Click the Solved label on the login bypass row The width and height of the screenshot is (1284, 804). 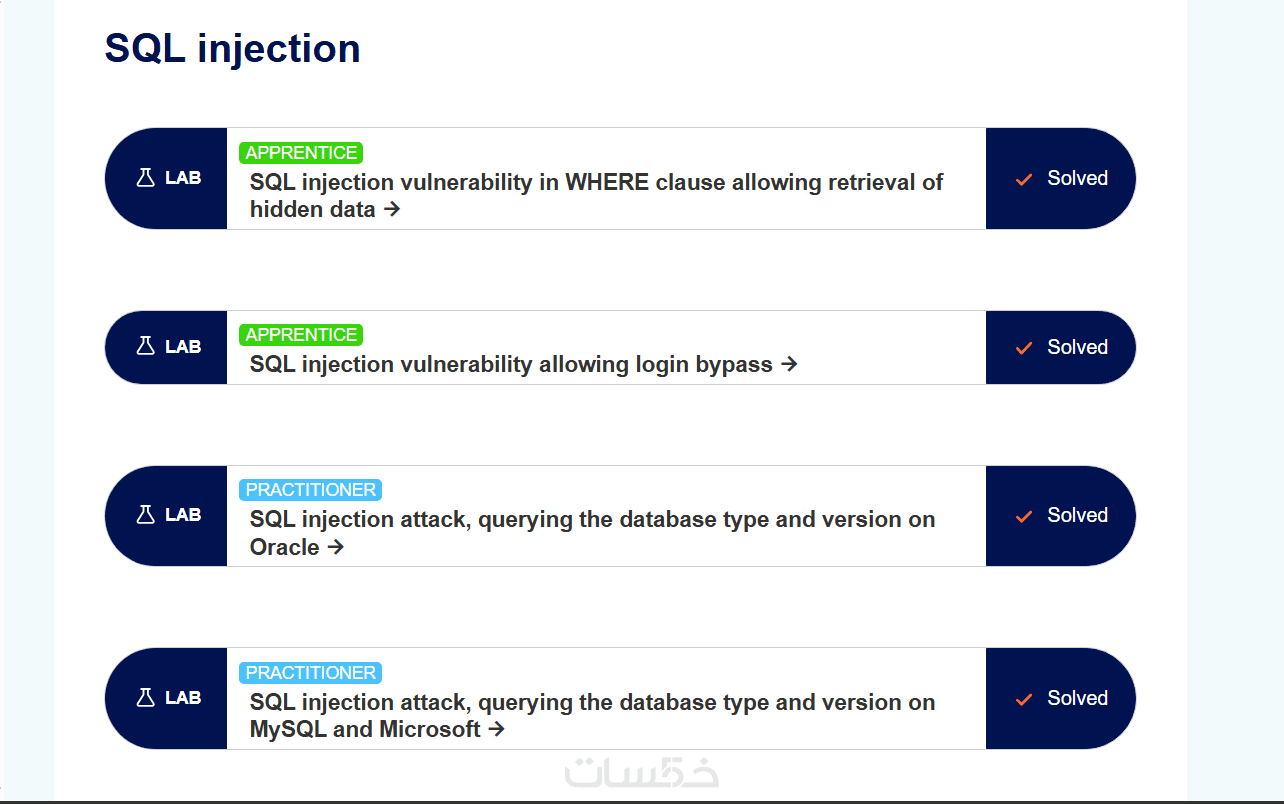1077,347
